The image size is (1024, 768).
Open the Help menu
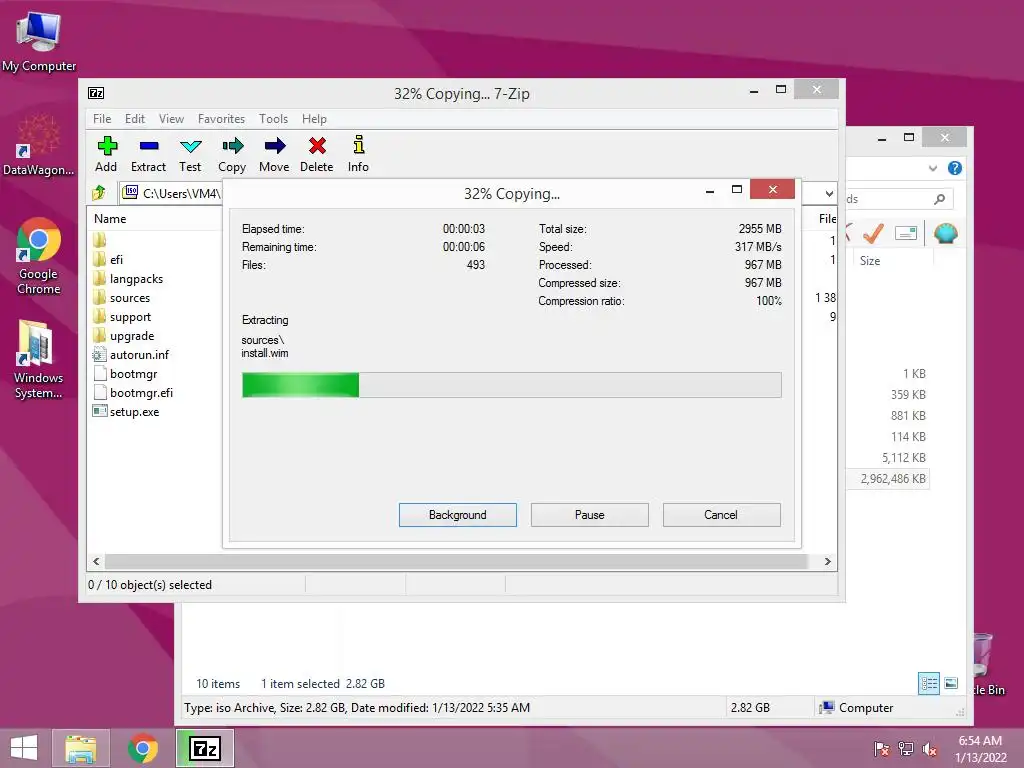[x=314, y=119]
